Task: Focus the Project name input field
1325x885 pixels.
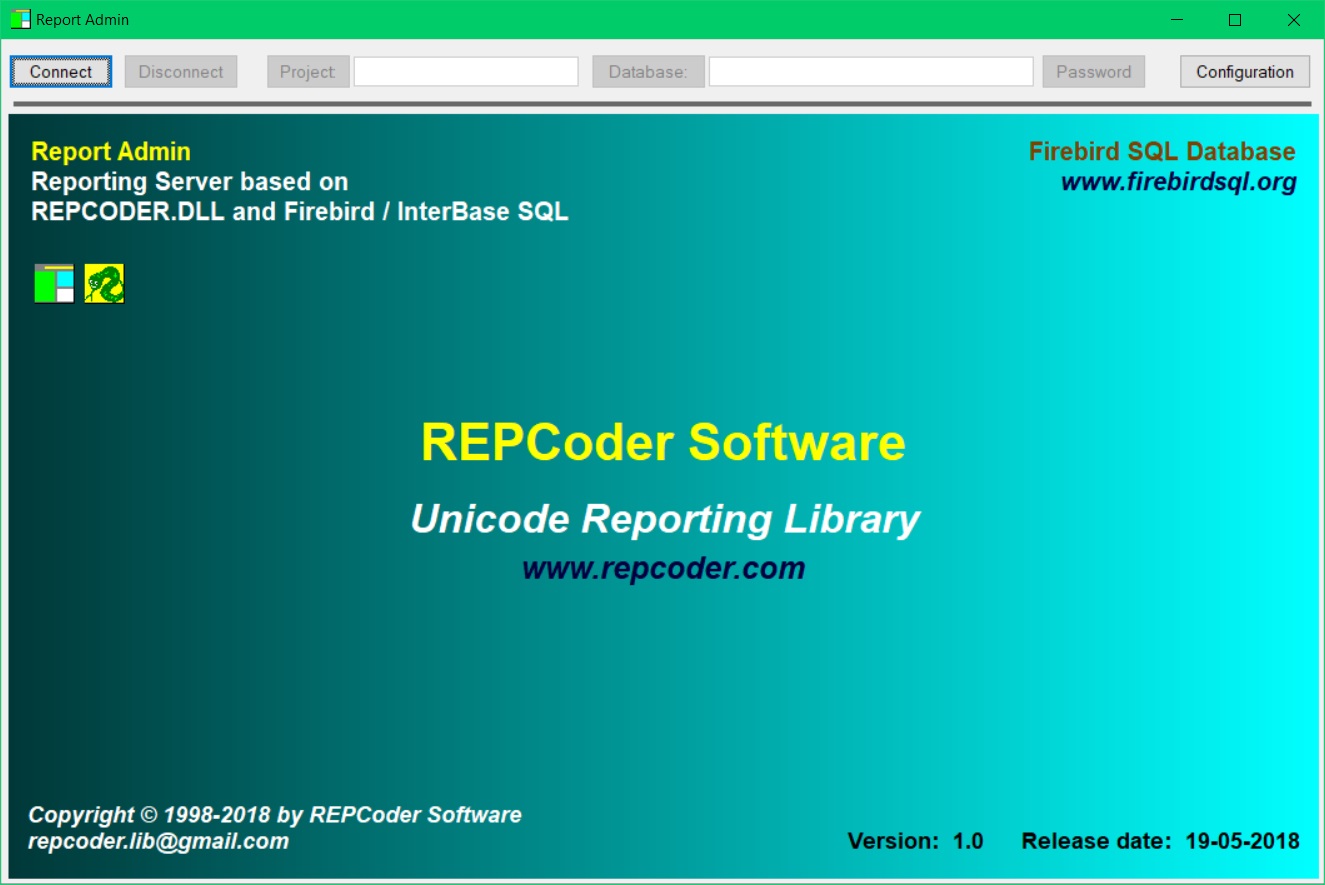Action: pos(466,72)
